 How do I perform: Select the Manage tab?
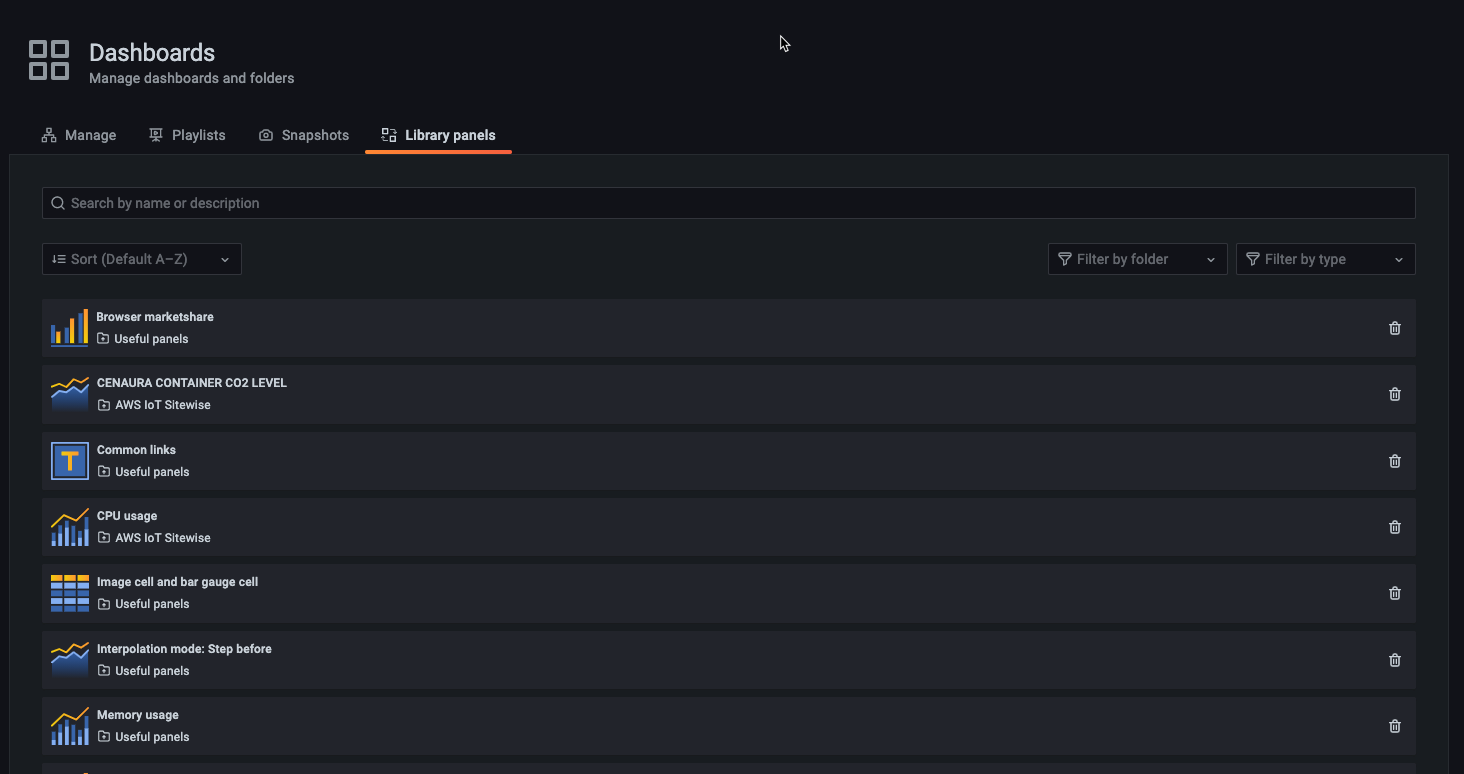point(79,134)
